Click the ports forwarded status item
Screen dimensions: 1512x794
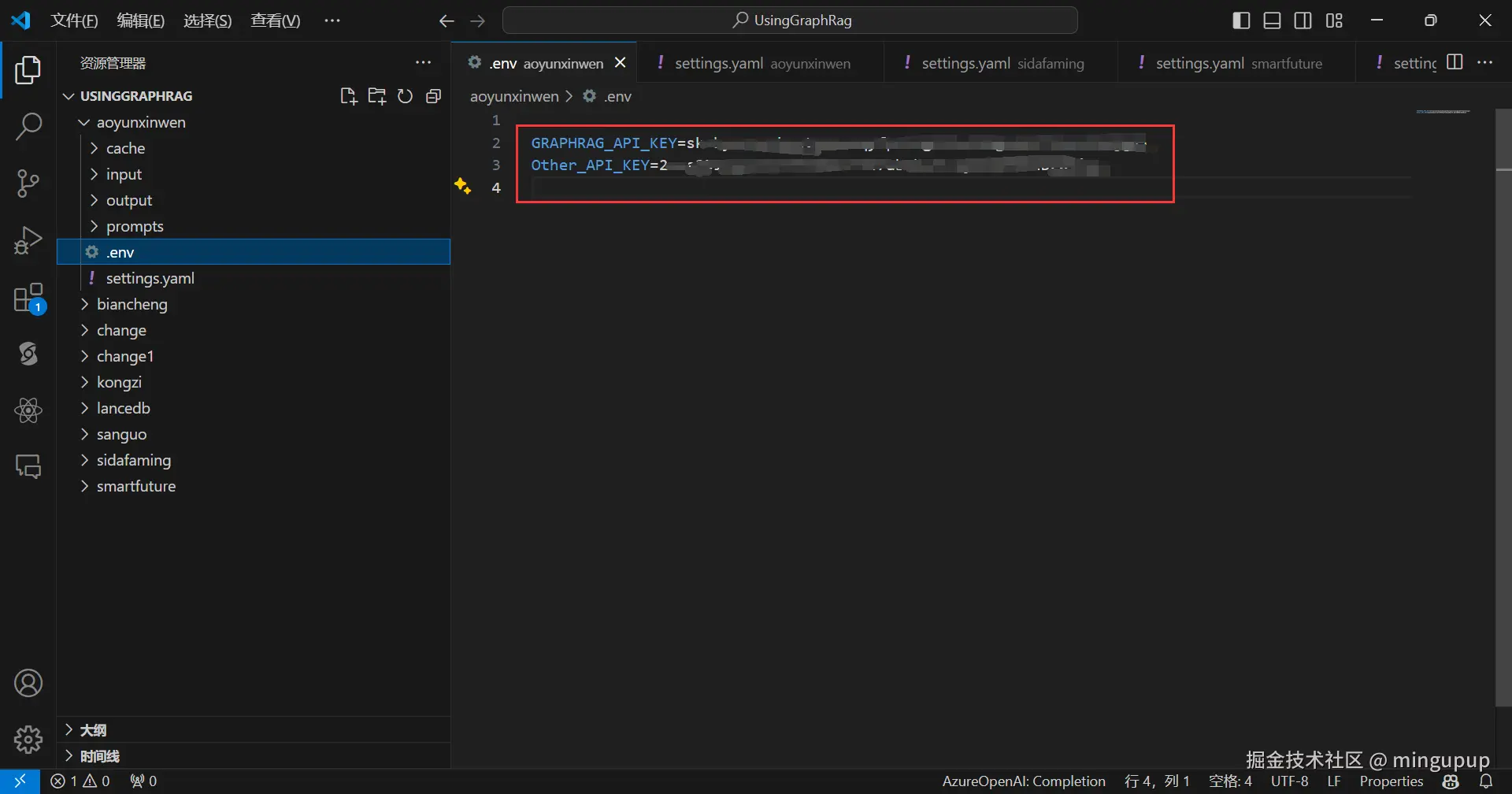point(143,781)
